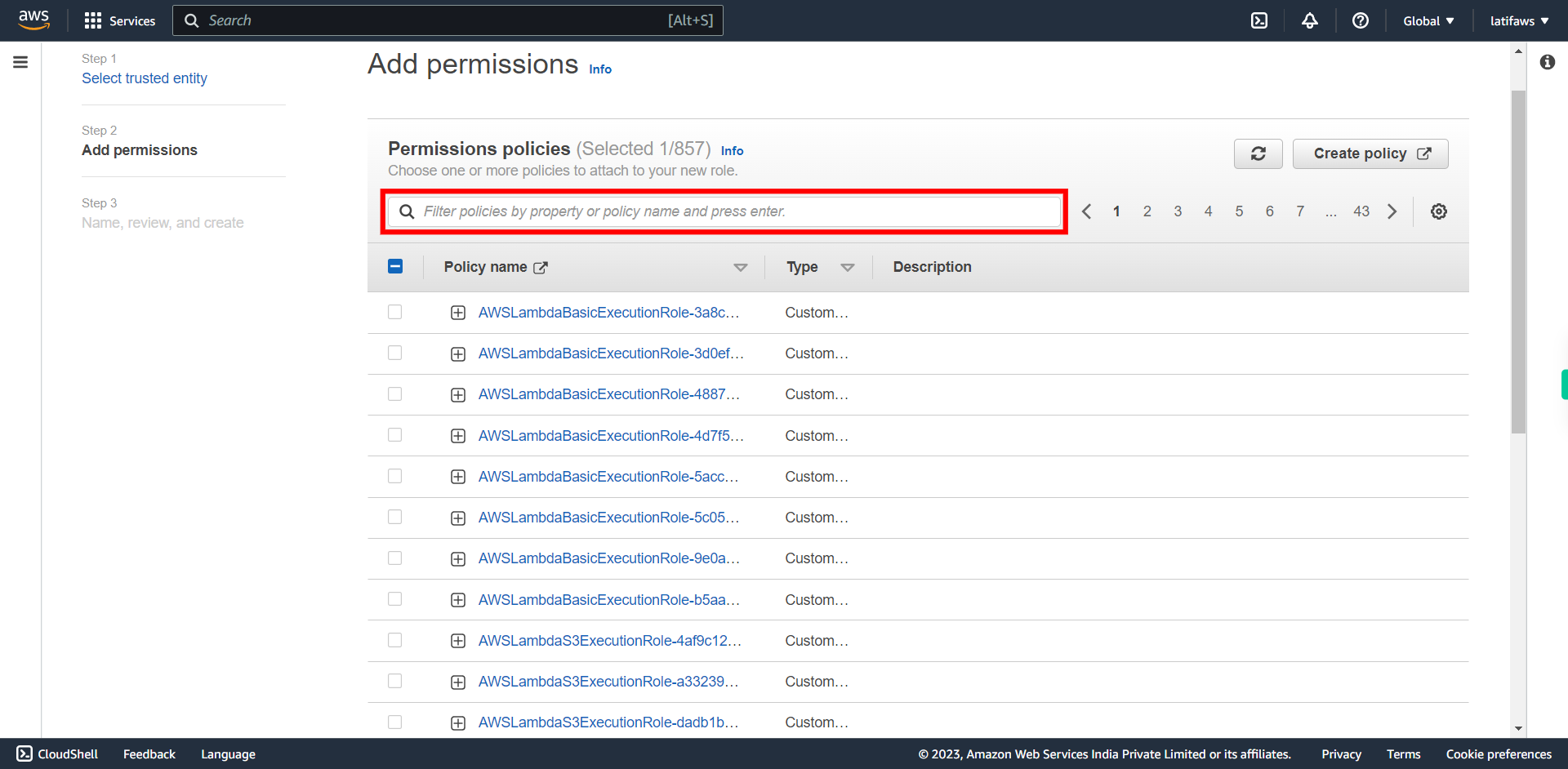Go to page 4 of policies
The image size is (1568, 769).
coord(1209,211)
